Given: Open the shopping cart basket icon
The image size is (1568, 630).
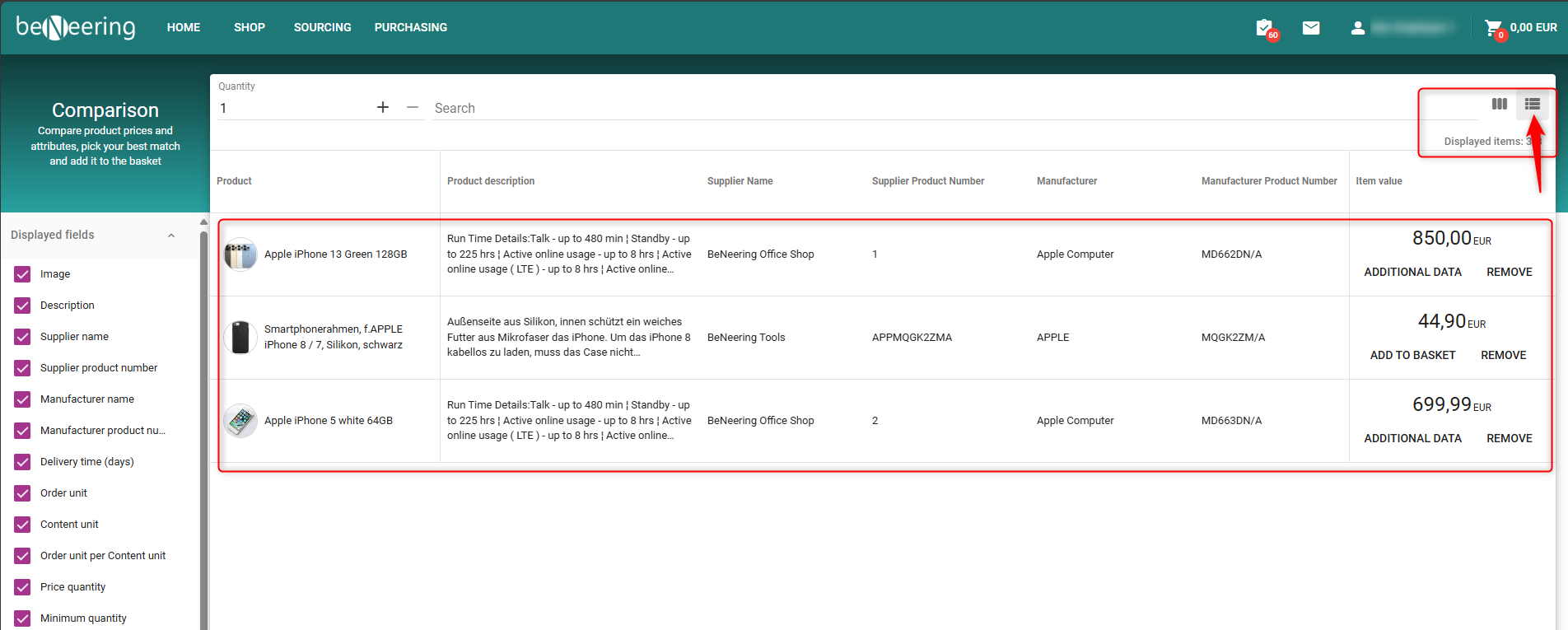Looking at the screenshot, I should point(1493,28).
